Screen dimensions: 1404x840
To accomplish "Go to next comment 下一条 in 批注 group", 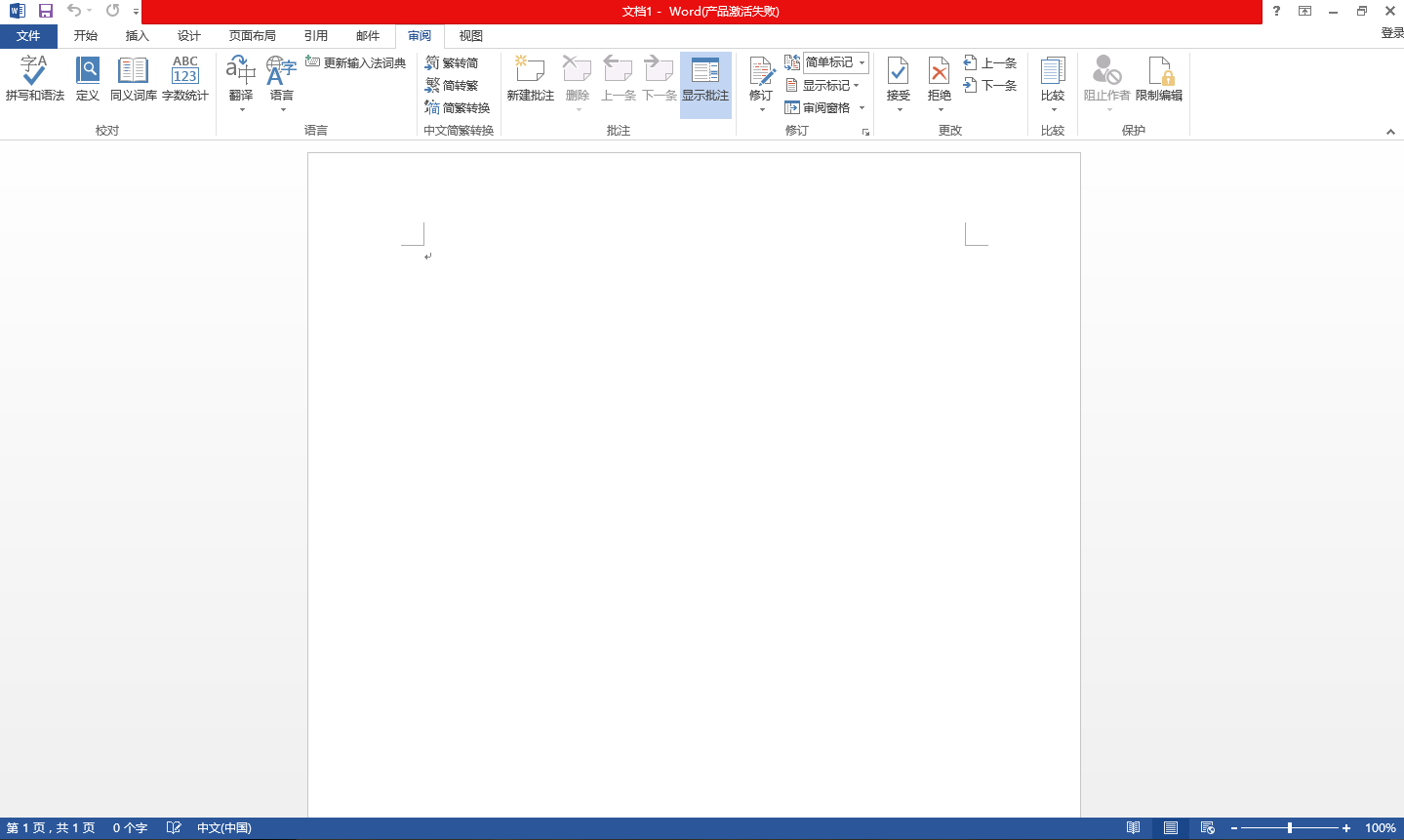I will click(659, 79).
